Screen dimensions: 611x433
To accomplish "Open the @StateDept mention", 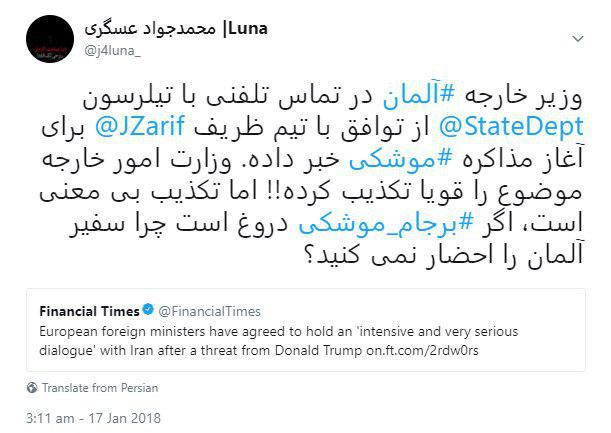I will pyautogui.click(x=511, y=127).
